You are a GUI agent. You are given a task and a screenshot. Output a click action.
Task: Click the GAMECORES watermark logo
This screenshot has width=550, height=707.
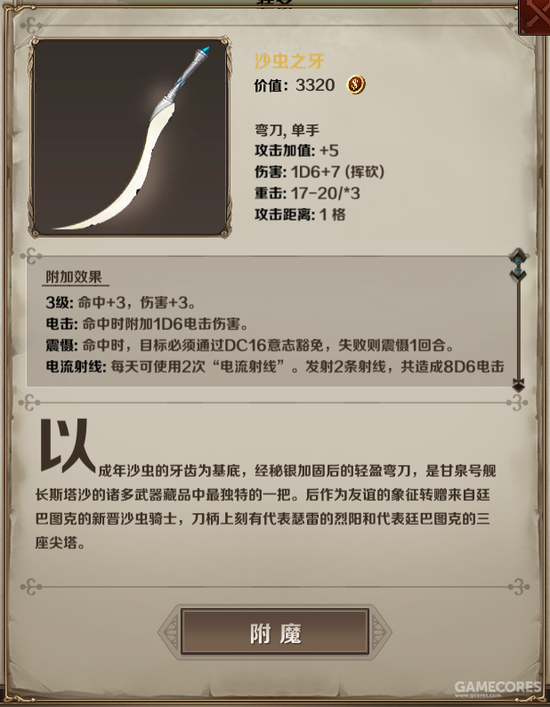[x=498, y=689]
